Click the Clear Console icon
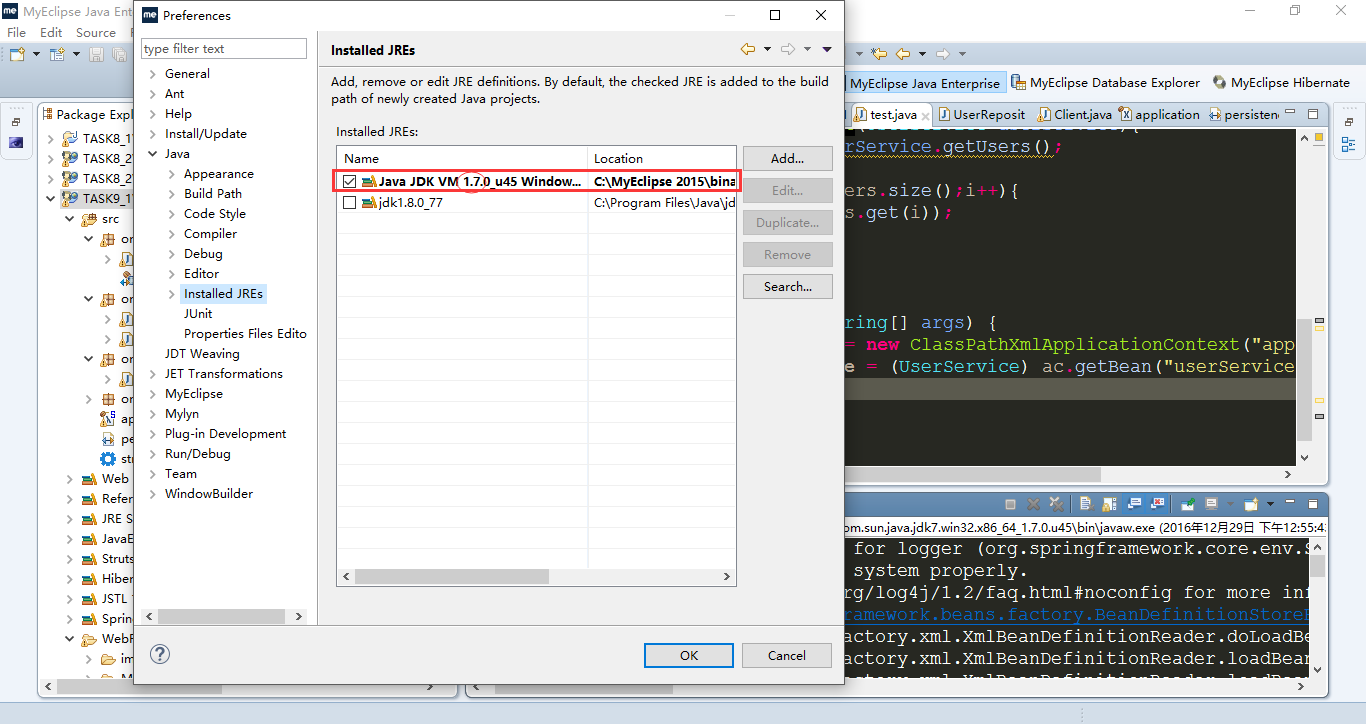The height and width of the screenshot is (724, 1366). coord(1086,504)
